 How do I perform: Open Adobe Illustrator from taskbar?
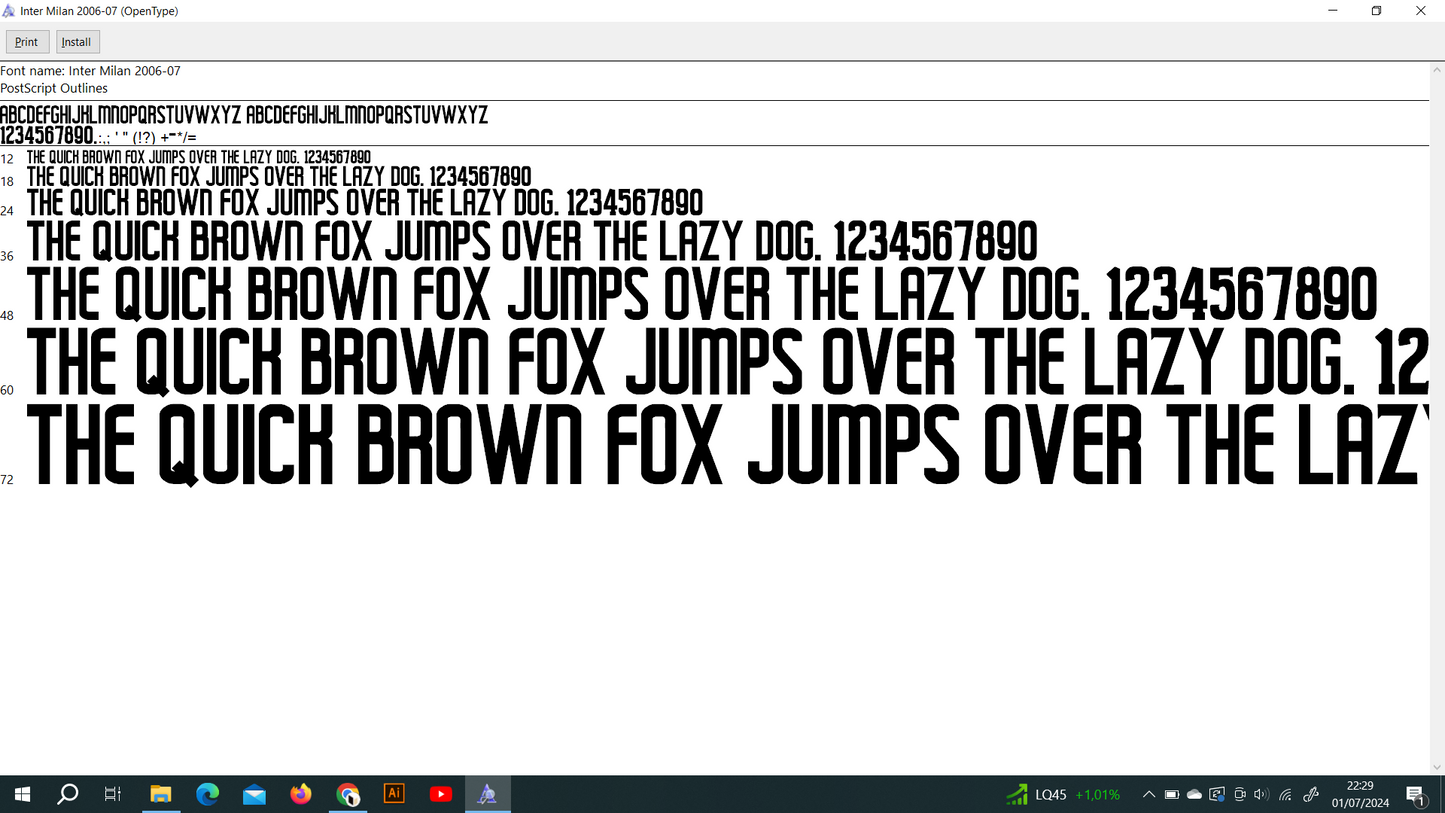(394, 795)
